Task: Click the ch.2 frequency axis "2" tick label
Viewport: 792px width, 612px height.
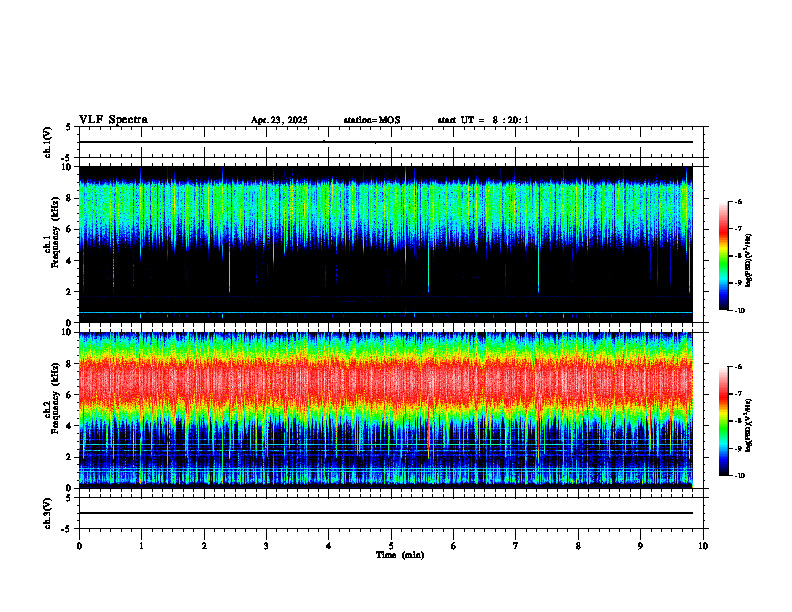Action: [70, 457]
